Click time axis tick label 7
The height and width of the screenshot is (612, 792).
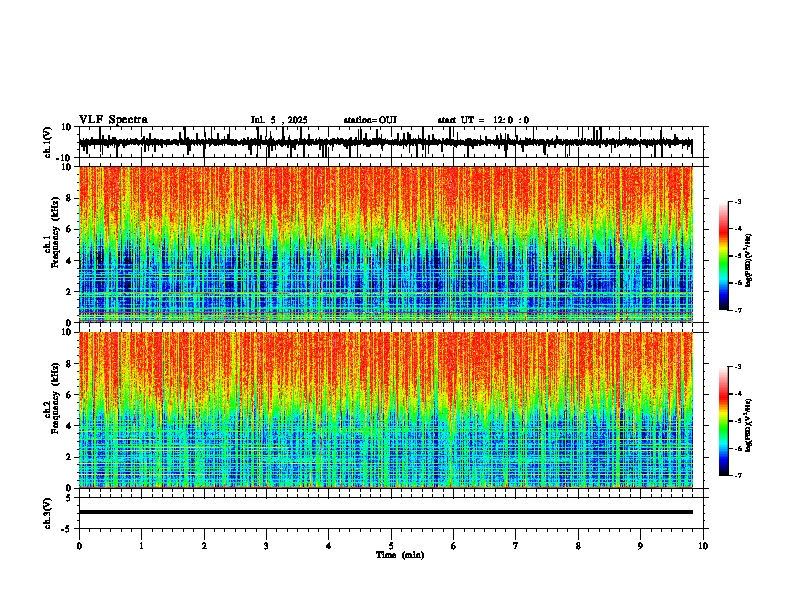(516, 546)
